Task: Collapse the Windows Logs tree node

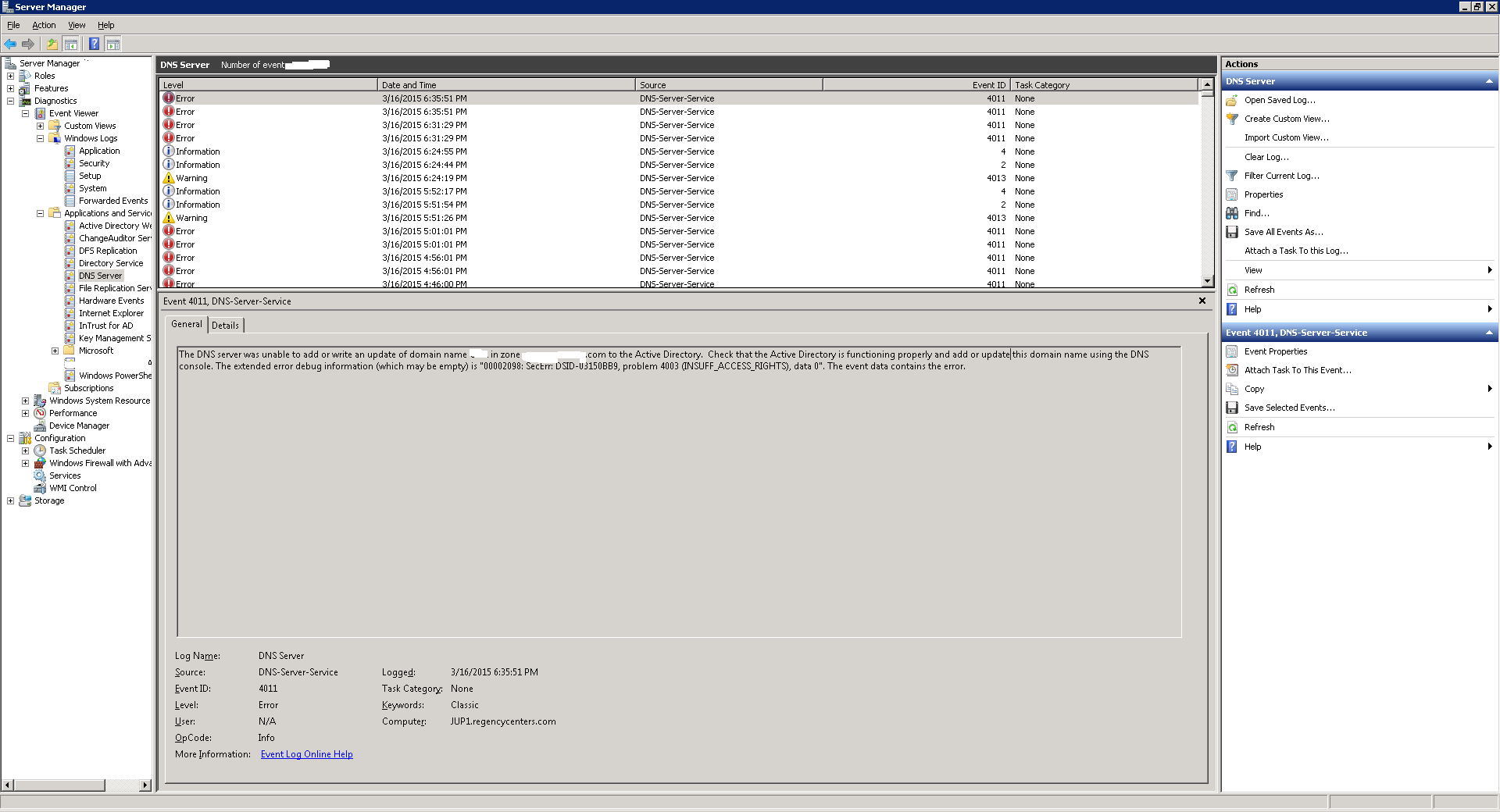Action: [x=40, y=138]
